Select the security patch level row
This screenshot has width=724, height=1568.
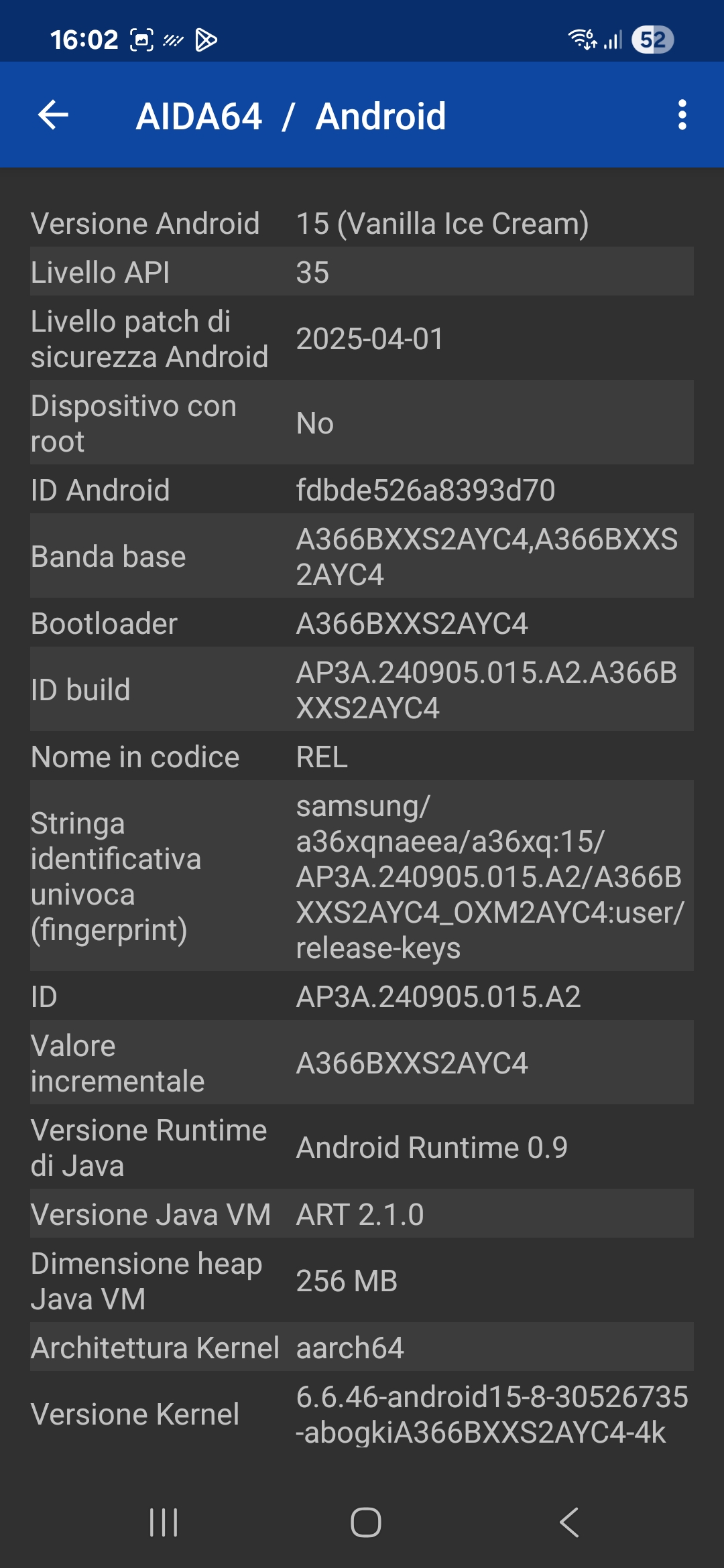pos(362,338)
